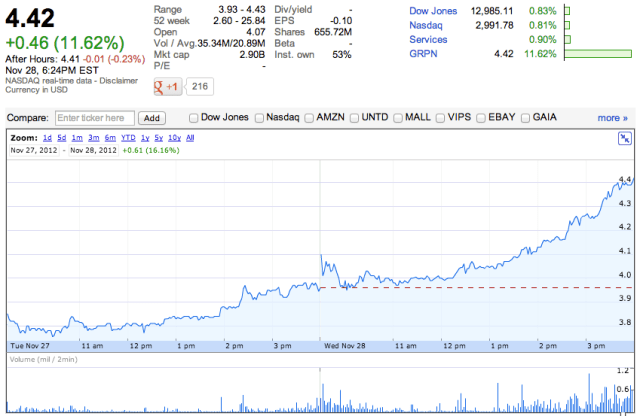Select the Shares 655.72M value
This screenshot has width=640, height=416.
[x=333, y=32]
